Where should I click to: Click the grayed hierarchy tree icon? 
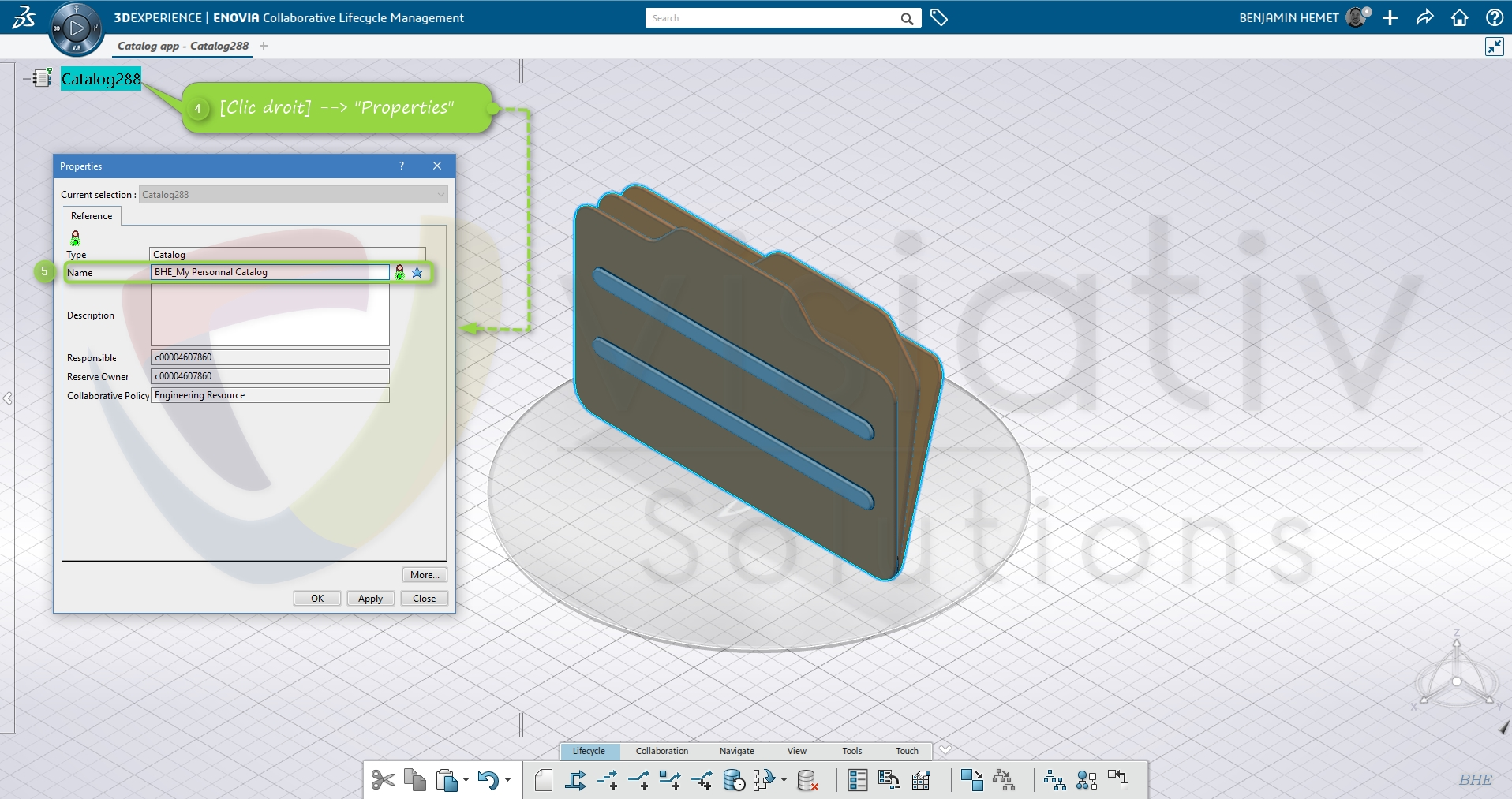coord(1004,781)
